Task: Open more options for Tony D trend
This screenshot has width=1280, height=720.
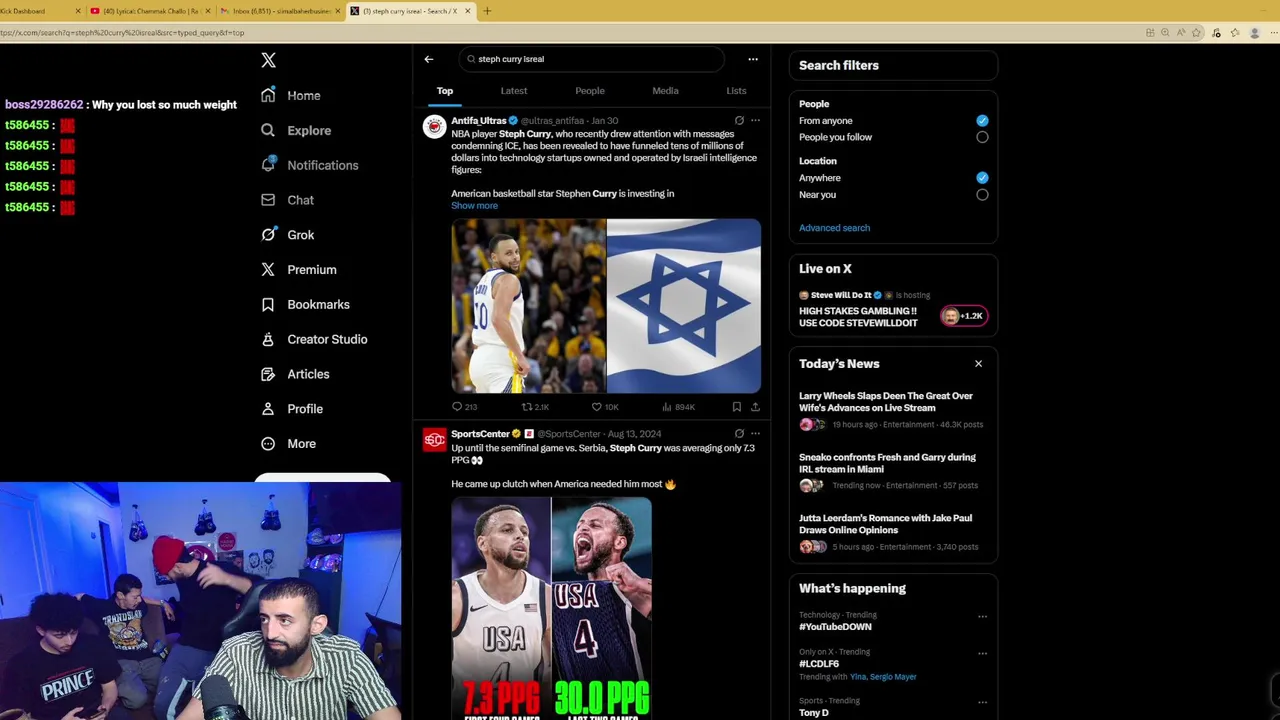Action: (x=982, y=702)
